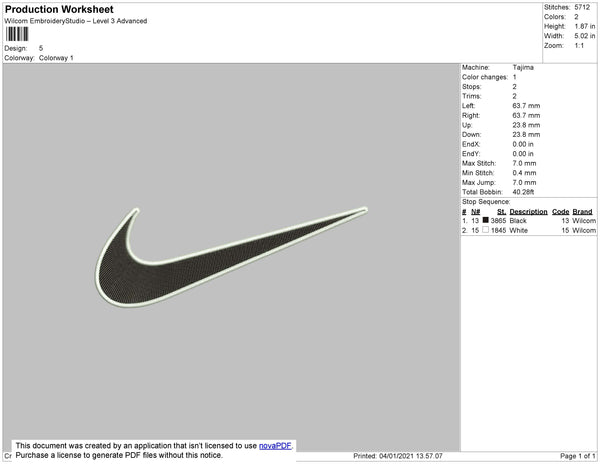
Task: Click the Brand column header
Action: click(582, 212)
